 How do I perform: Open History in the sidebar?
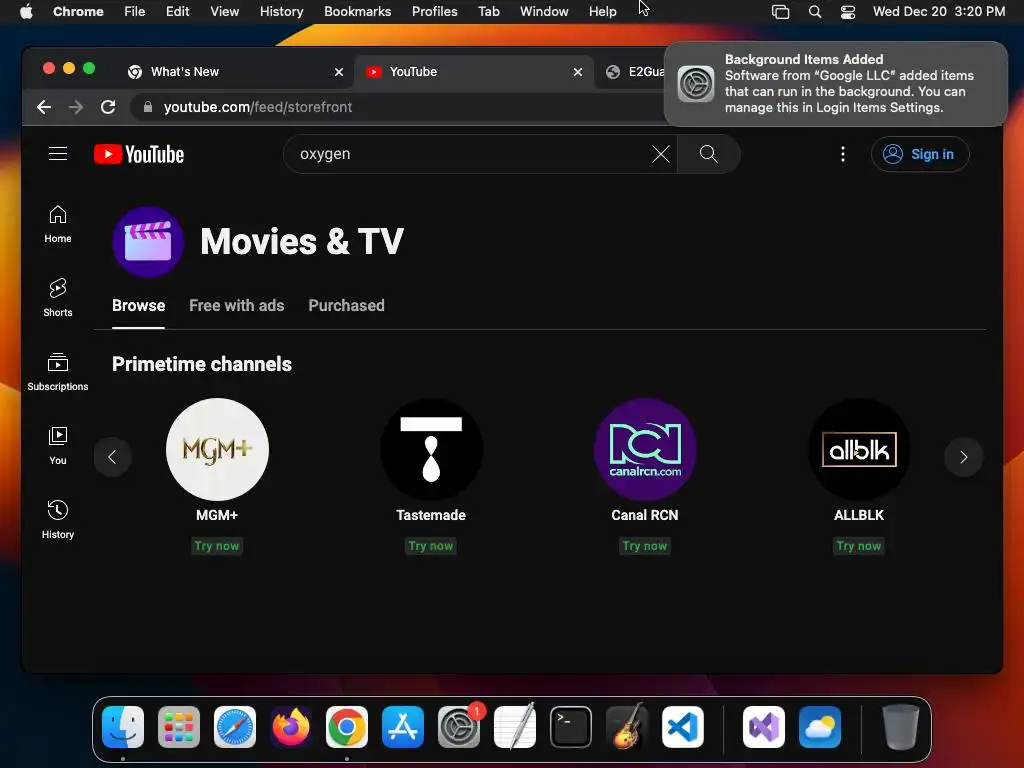tap(57, 519)
